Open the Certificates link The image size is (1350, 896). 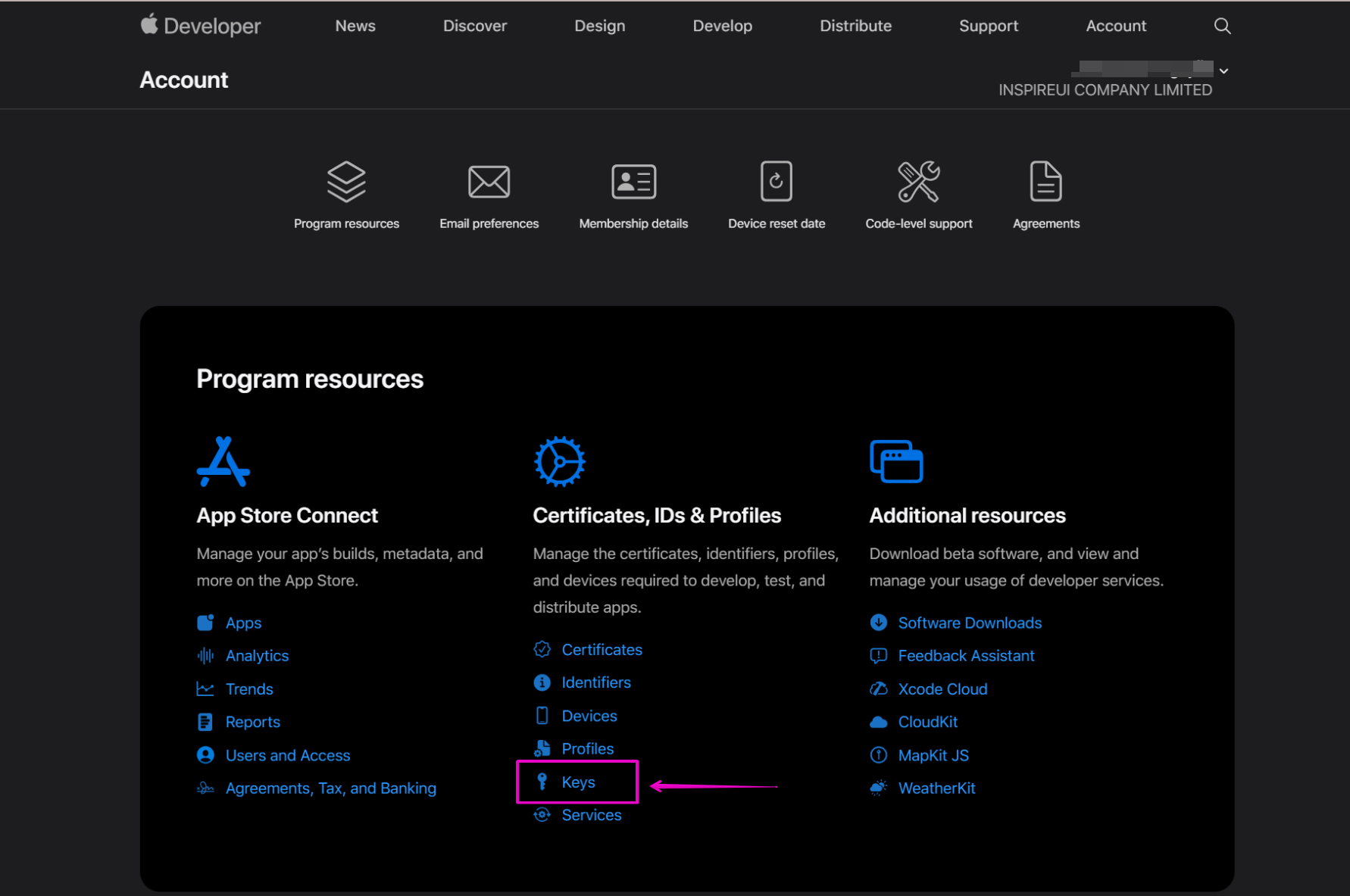pyautogui.click(x=602, y=649)
